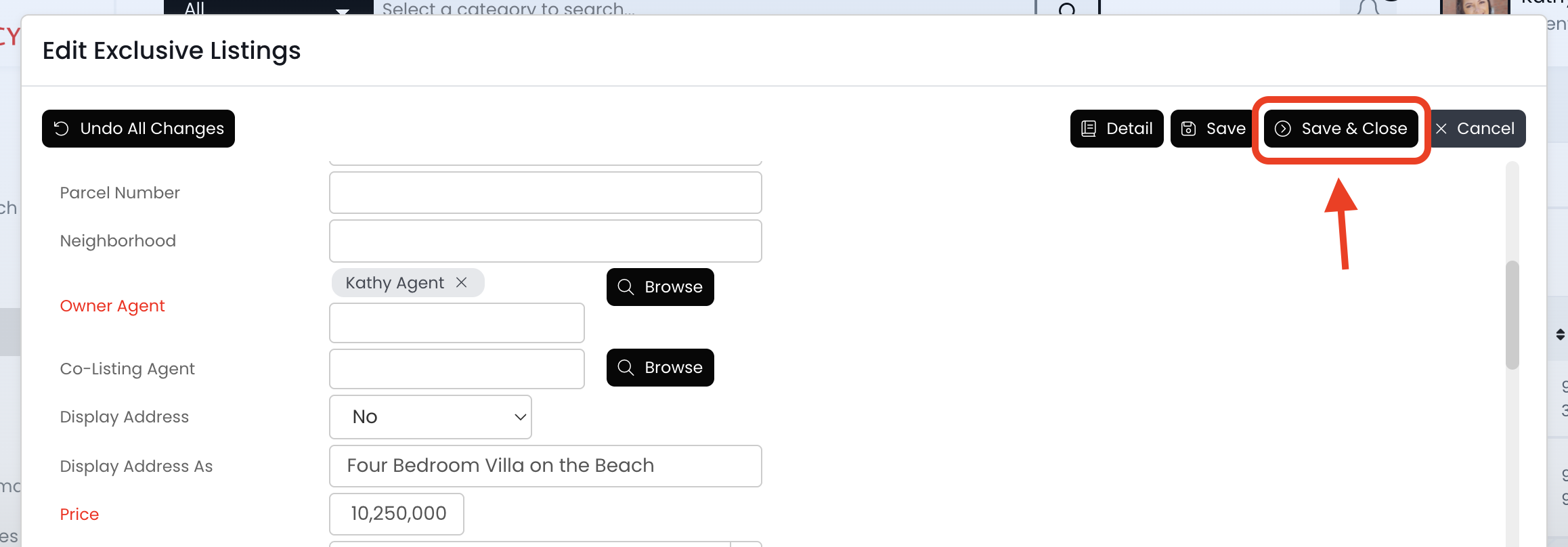Focus the Neighborhood text field
The height and width of the screenshot is (547, 1568).
545,241
